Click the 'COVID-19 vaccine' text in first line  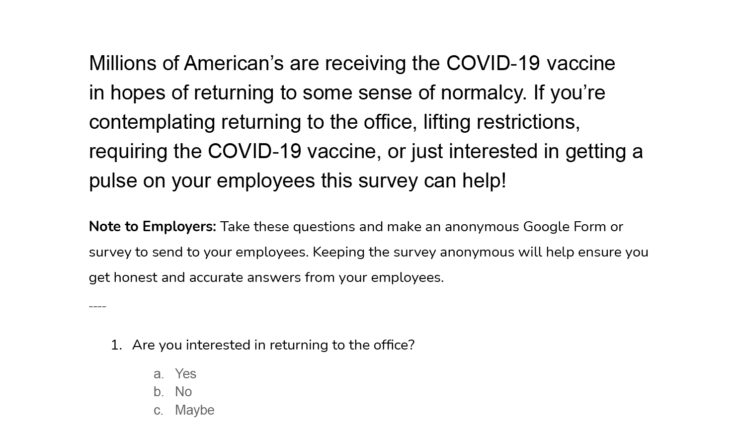pos(530,63)
